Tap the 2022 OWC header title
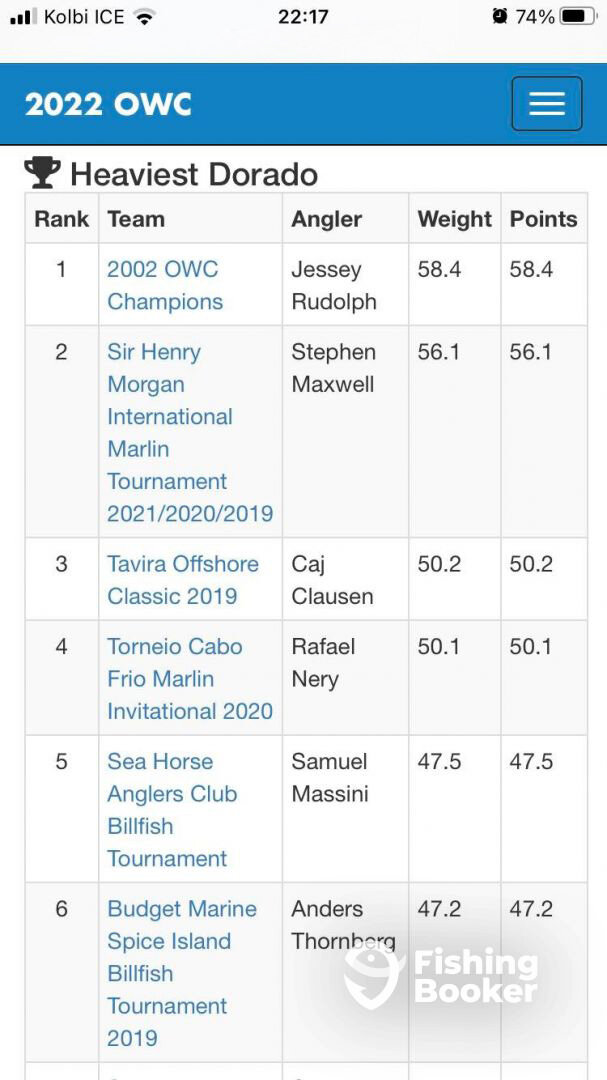The height and width of the screenshot is (1080, 607). tap(108, 104)
